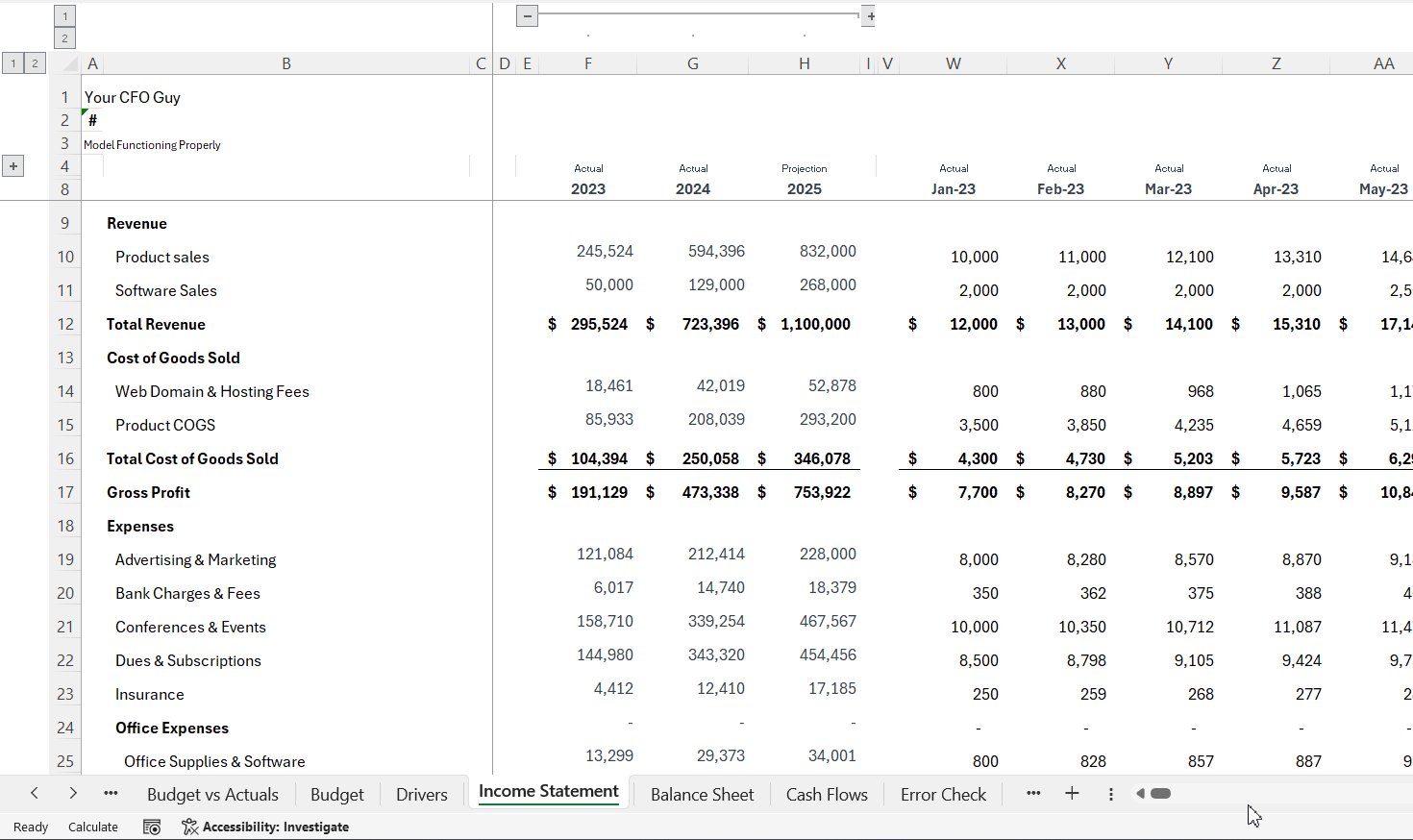Viewport: 1413px width, 840px height.
Task: Click 2023 Conferences & Events value 158,710
Action: tap(605, 621)
